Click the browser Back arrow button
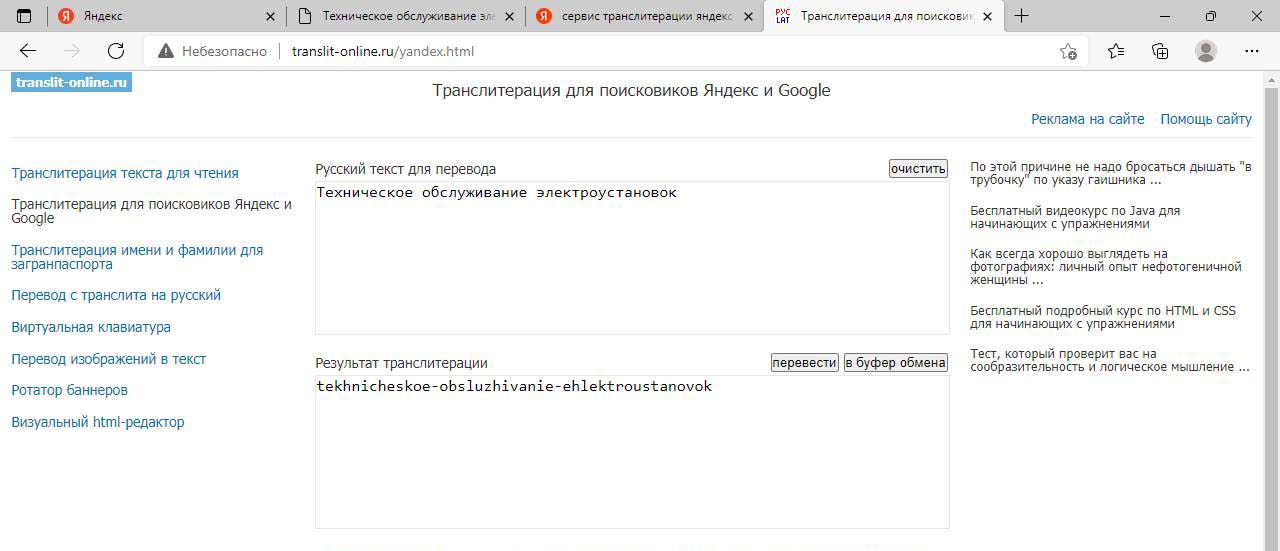 point(28,51)
